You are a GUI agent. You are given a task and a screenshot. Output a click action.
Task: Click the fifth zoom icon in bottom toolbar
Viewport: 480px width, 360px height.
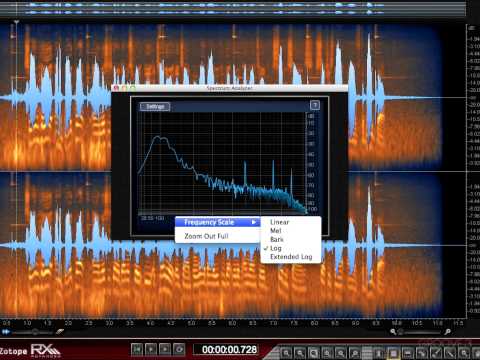pos(340,353)
